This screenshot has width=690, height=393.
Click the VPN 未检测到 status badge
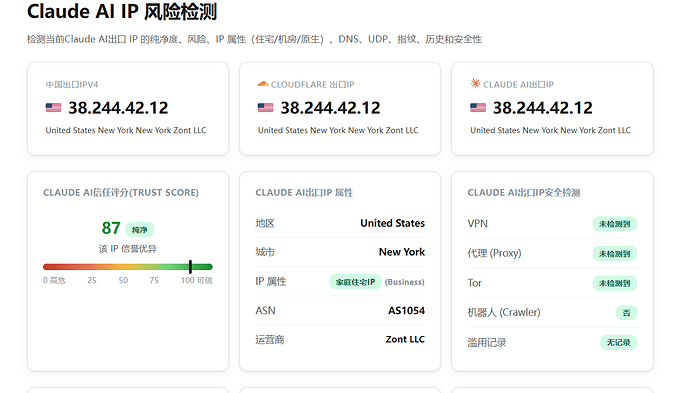tap(615, 224)
